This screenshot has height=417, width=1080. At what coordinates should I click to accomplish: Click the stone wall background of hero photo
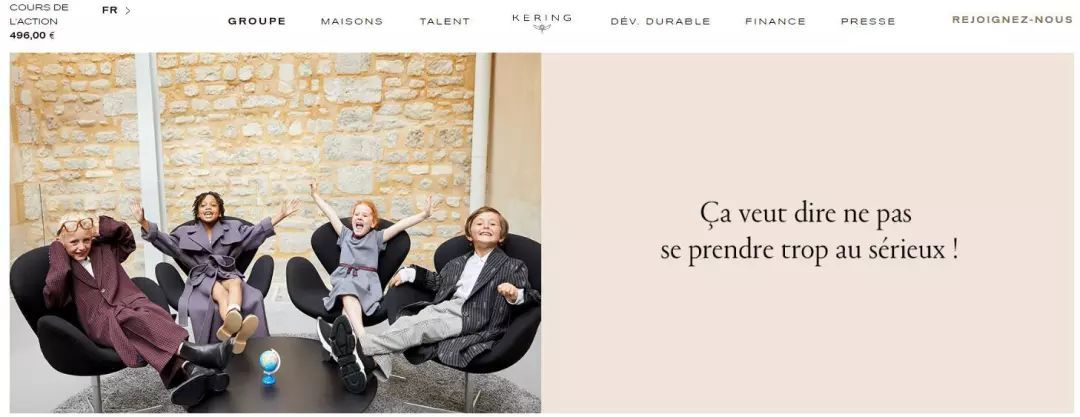(x=310, y=117)
